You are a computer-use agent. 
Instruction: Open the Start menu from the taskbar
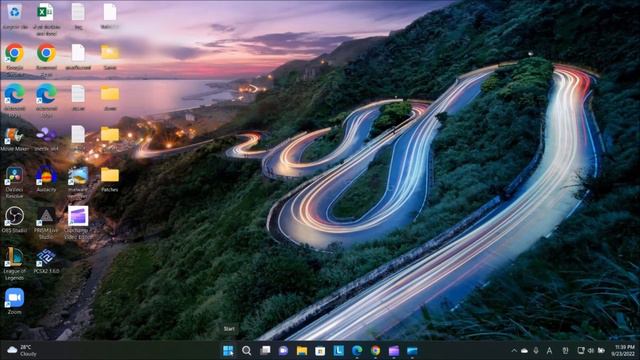(228, 351)
